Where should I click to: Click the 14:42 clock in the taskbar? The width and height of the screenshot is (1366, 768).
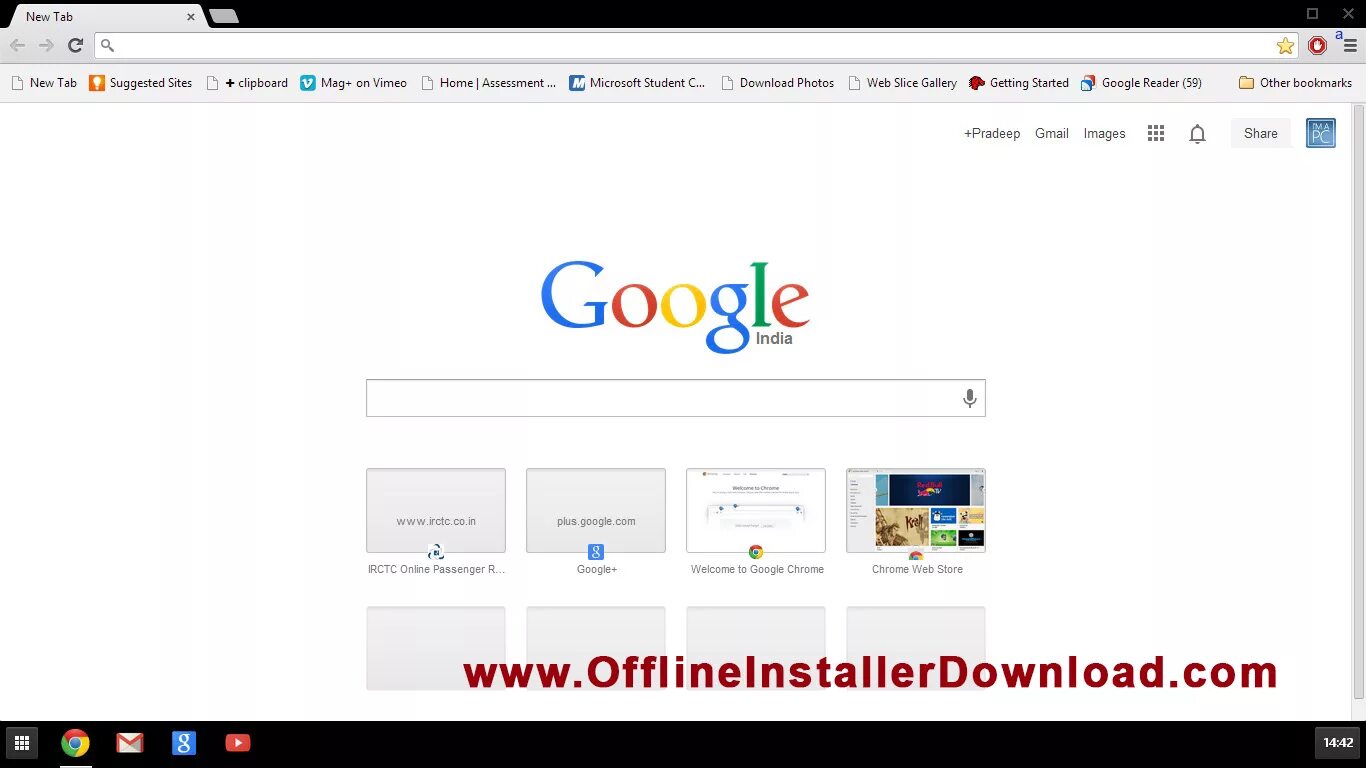(1338, 743)
